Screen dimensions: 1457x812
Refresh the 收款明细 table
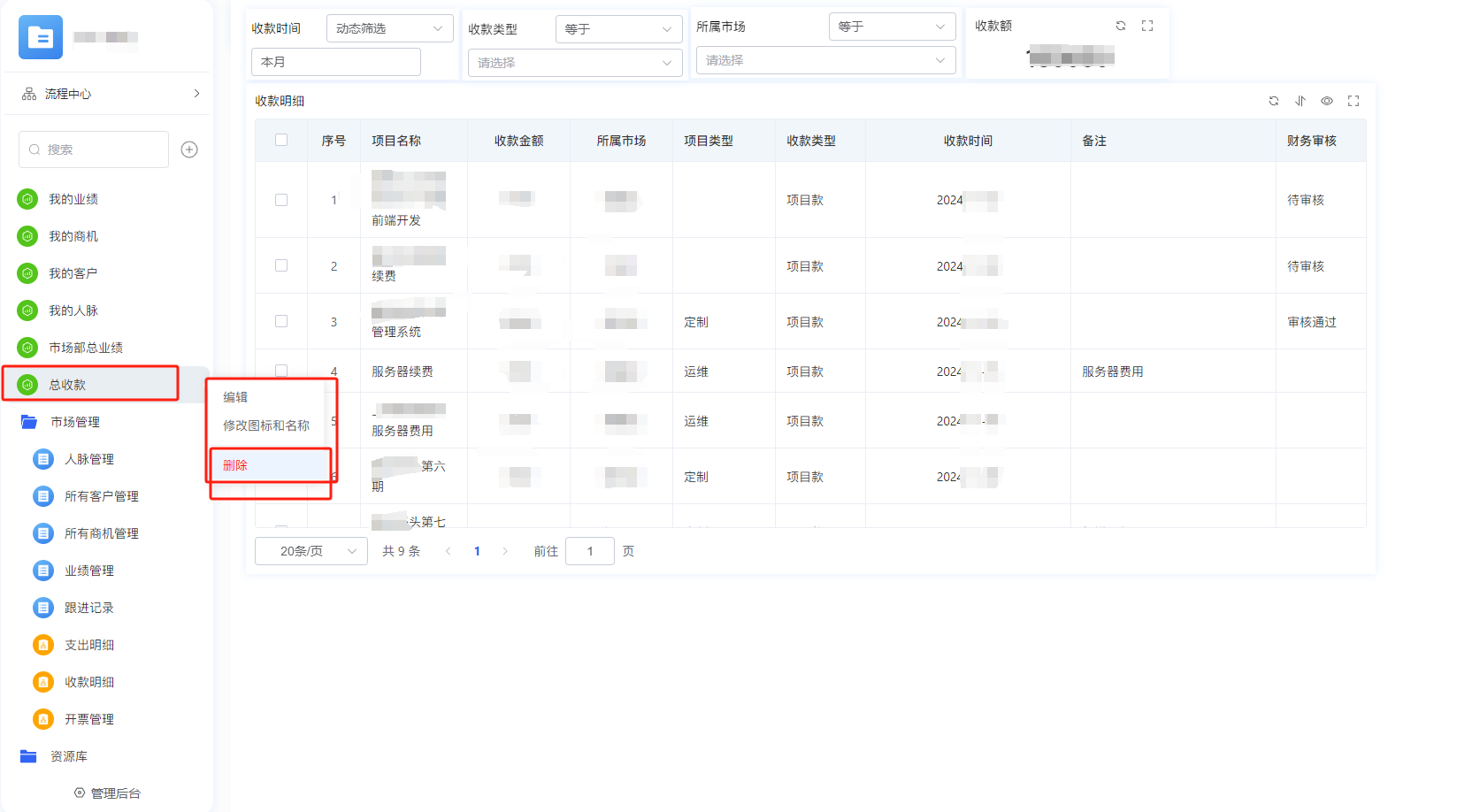1274,101
